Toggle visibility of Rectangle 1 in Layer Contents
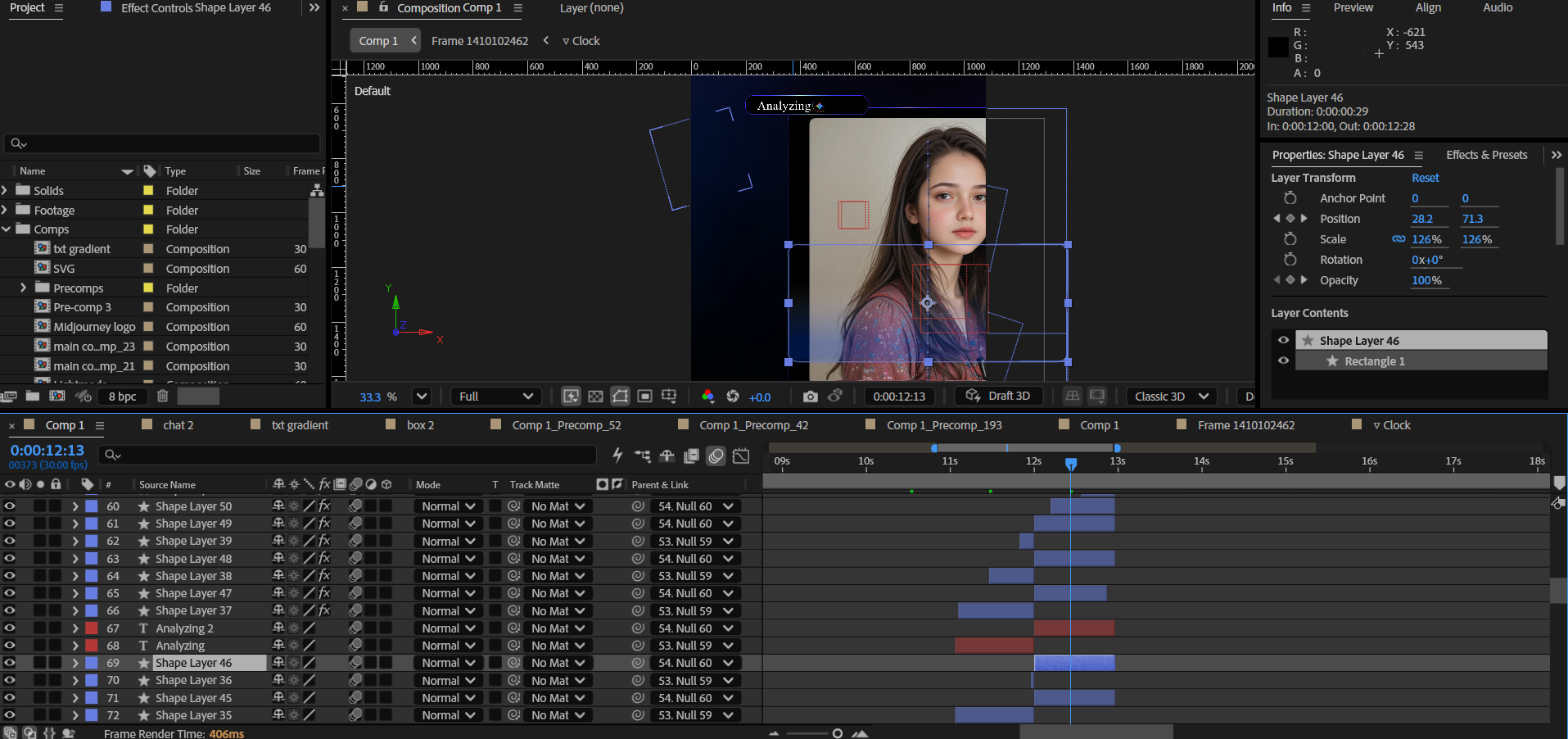 [x=1283, y=360]
